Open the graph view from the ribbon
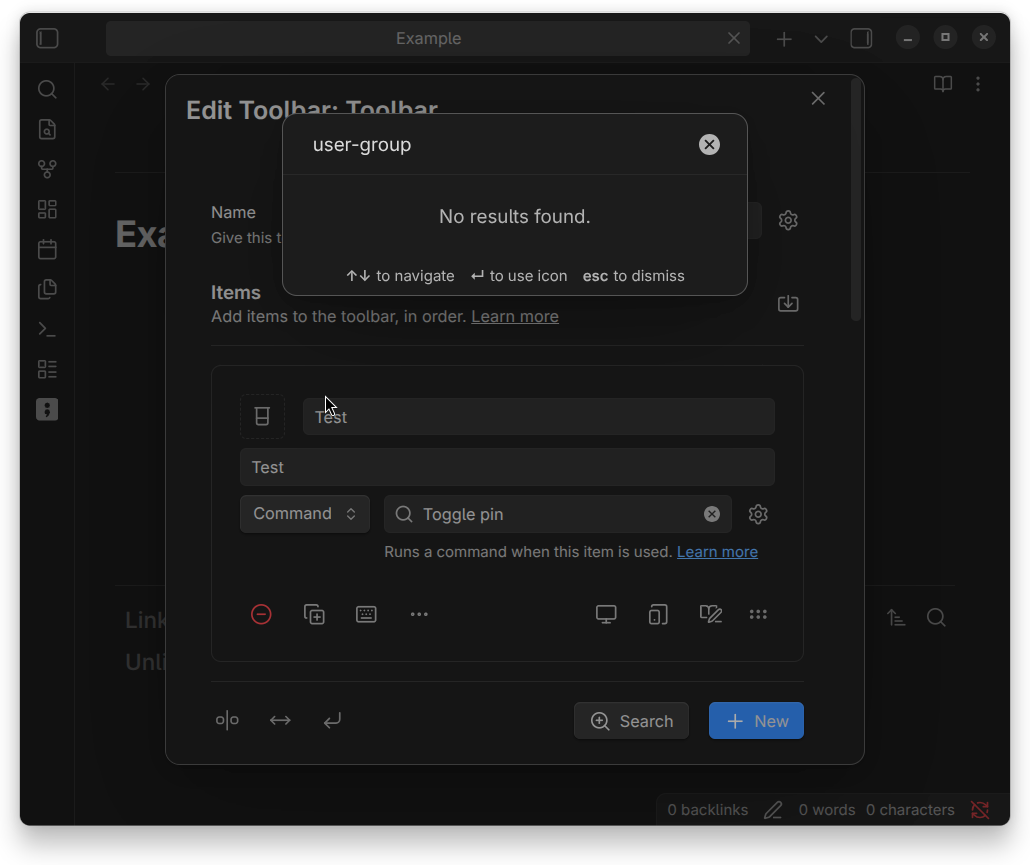The height and width of the screenshot is (865, 1030). click(47, 169)
